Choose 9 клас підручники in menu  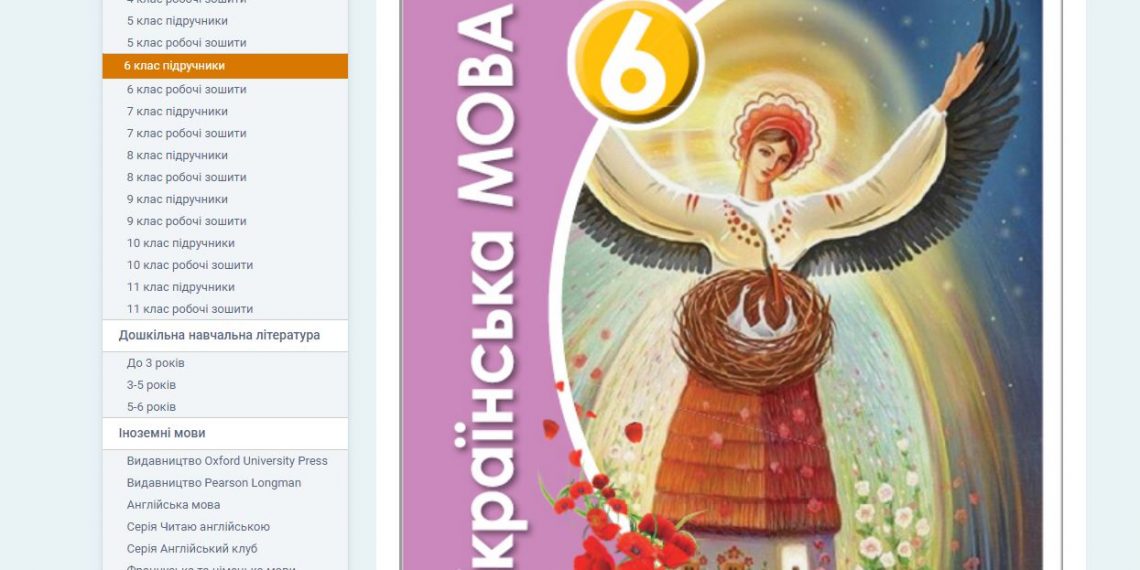coord(177,199)
